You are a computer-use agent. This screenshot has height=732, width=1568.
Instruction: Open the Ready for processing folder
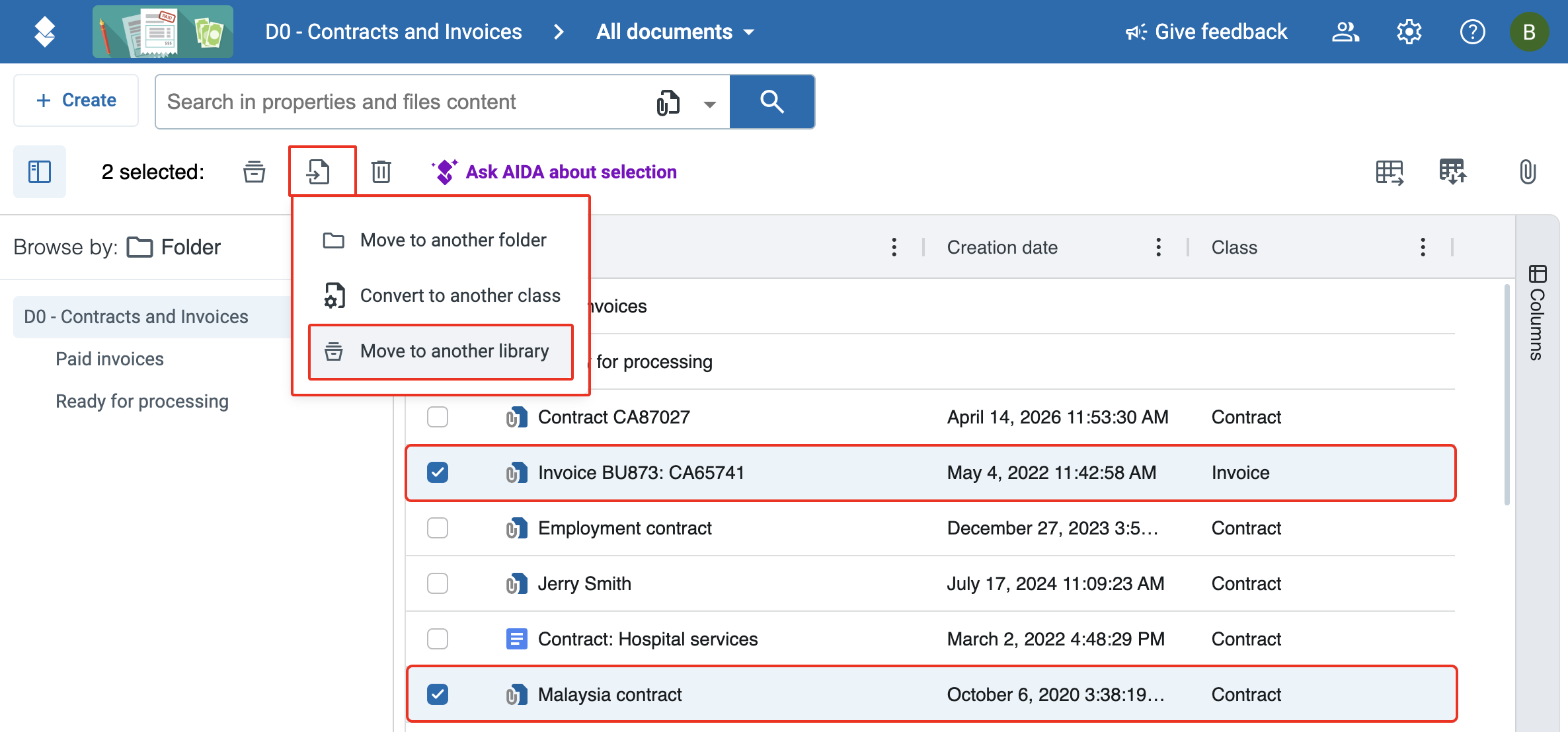(142, 402)
